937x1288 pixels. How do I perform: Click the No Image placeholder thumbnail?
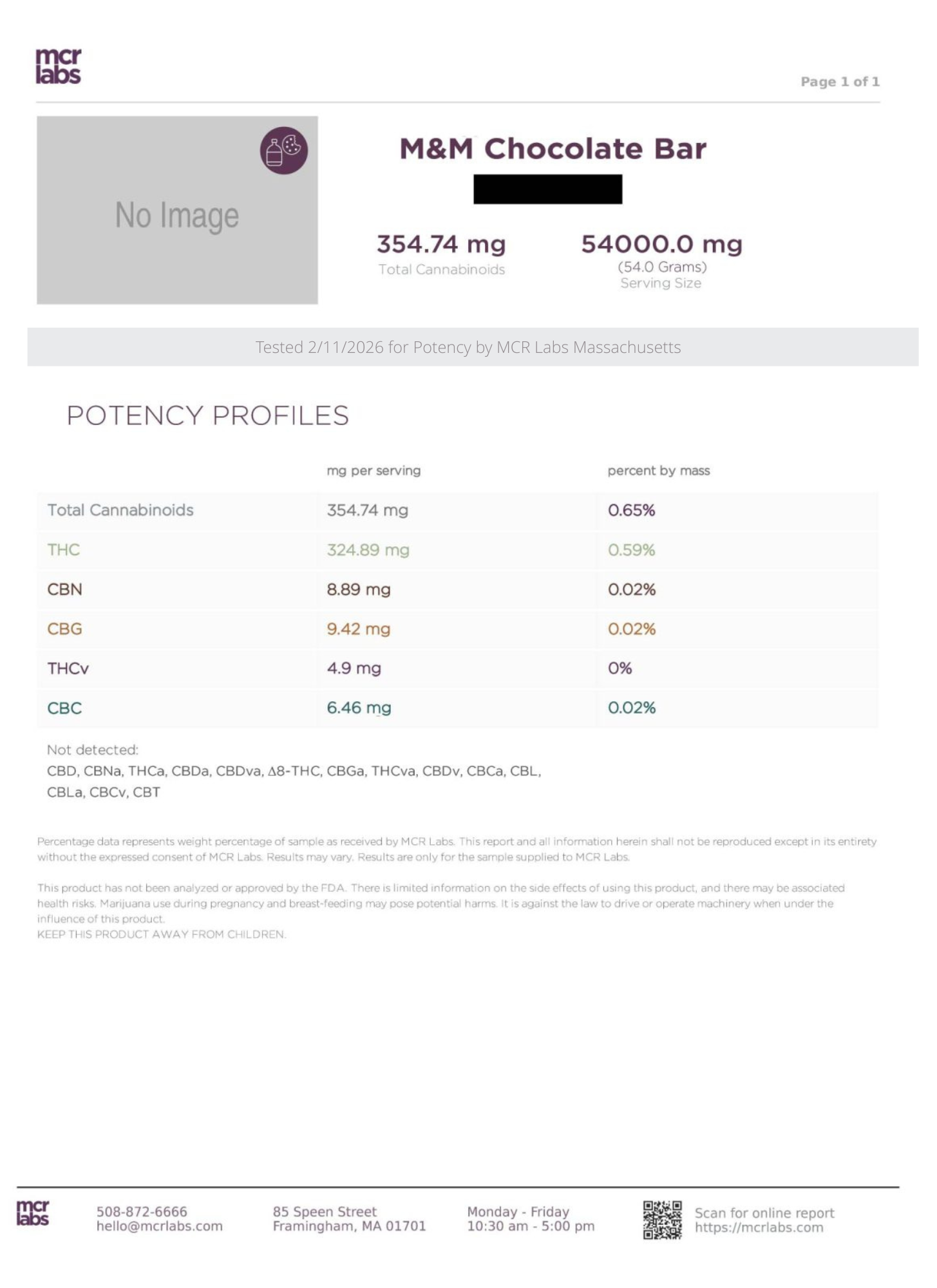pos(177,211)
